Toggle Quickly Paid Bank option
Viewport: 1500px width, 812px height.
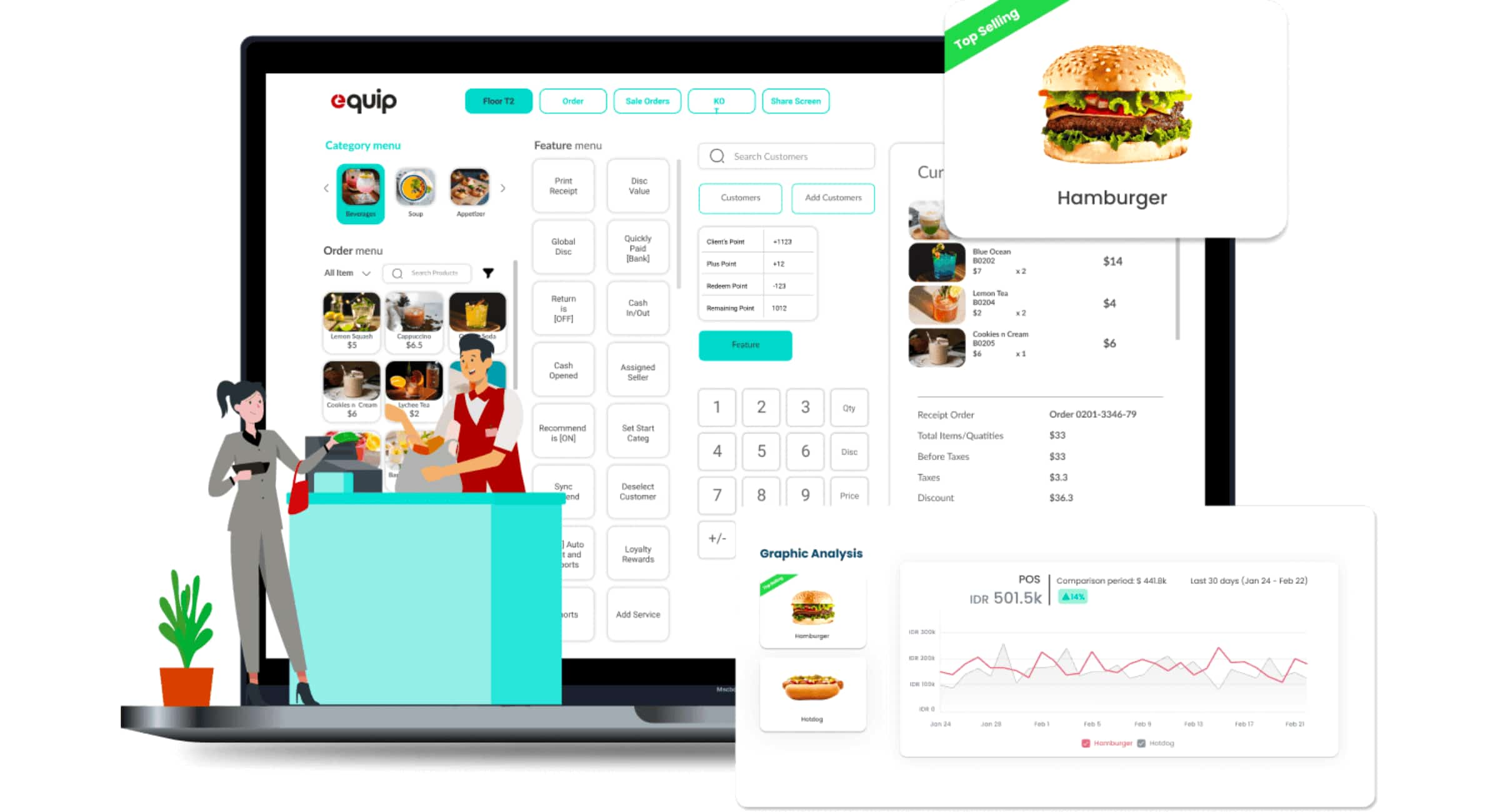click(638, 247)
